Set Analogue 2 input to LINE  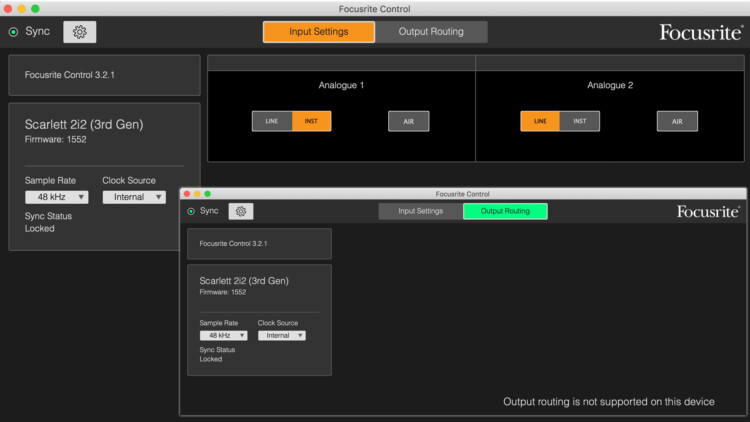(540, 121)
